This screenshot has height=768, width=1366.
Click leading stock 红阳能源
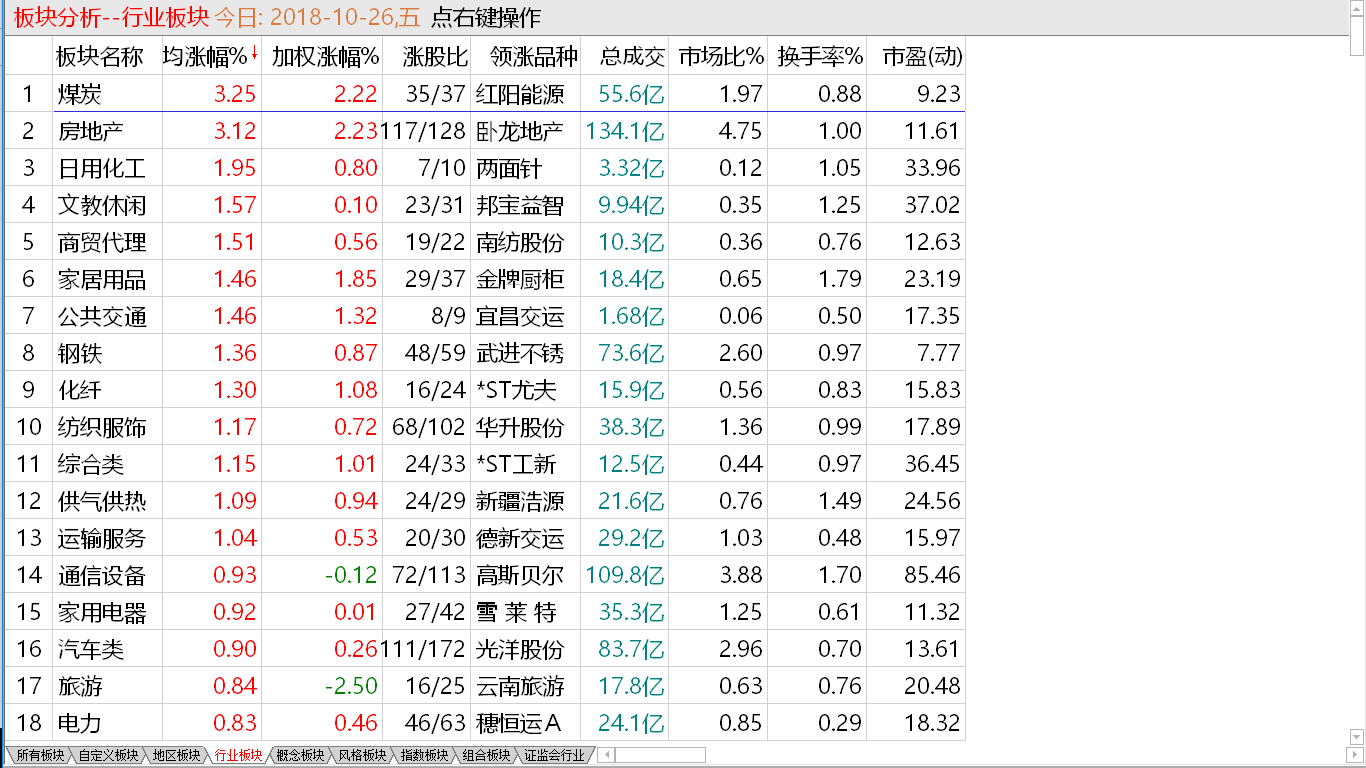520,94
